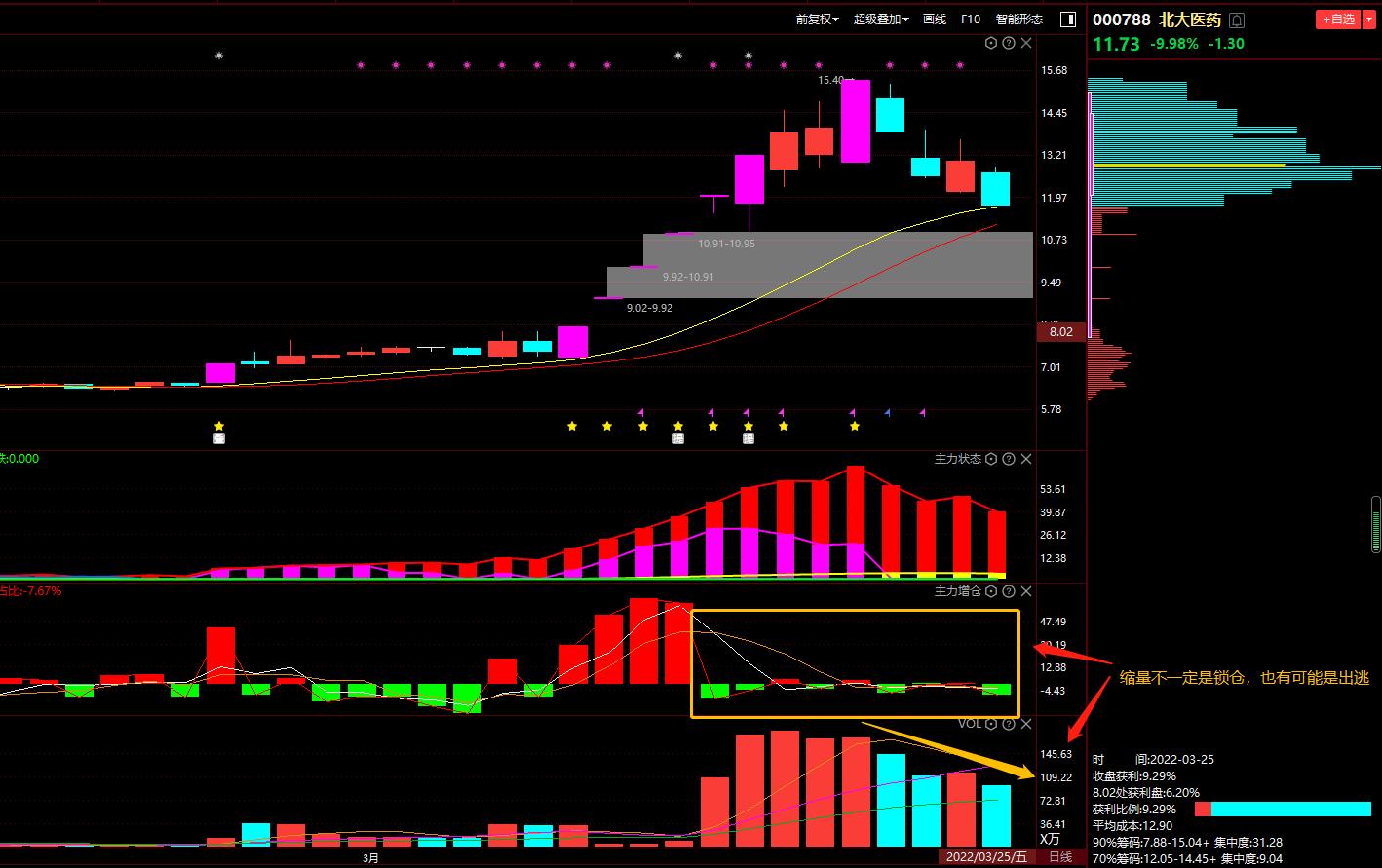Screen dimensions: 1382x868
Task: Click the VOL indicator name label
Action: click(x=970, y=724)
